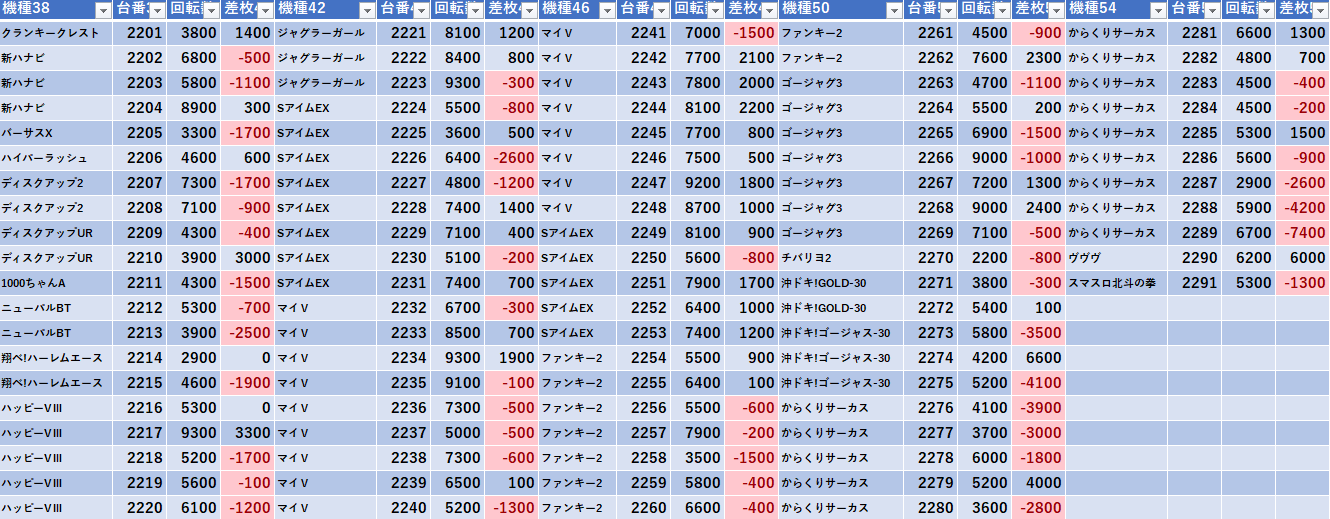Image resolution: width=1330 pixels, height=519 pixels.
Task: Open the 機種46 column filter dropdown
Action: [x=607, y=10]
